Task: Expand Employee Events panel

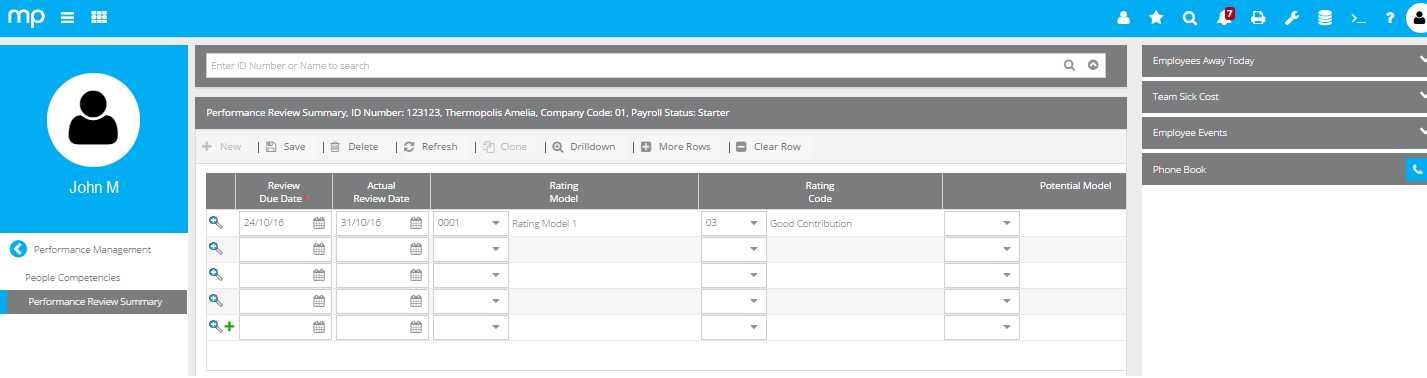Action: (x=1284, y=133)
